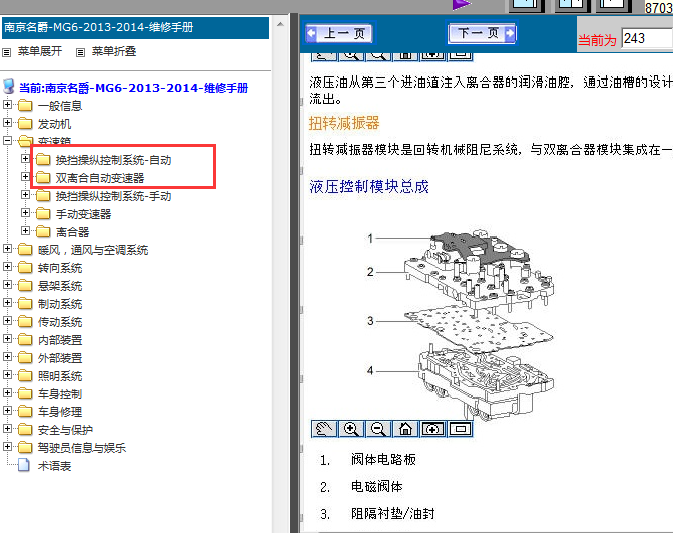This screenshot has width=673, height=533.
Task: Expand 双离合自动变速器 node
Action: [x=25, y=177]
